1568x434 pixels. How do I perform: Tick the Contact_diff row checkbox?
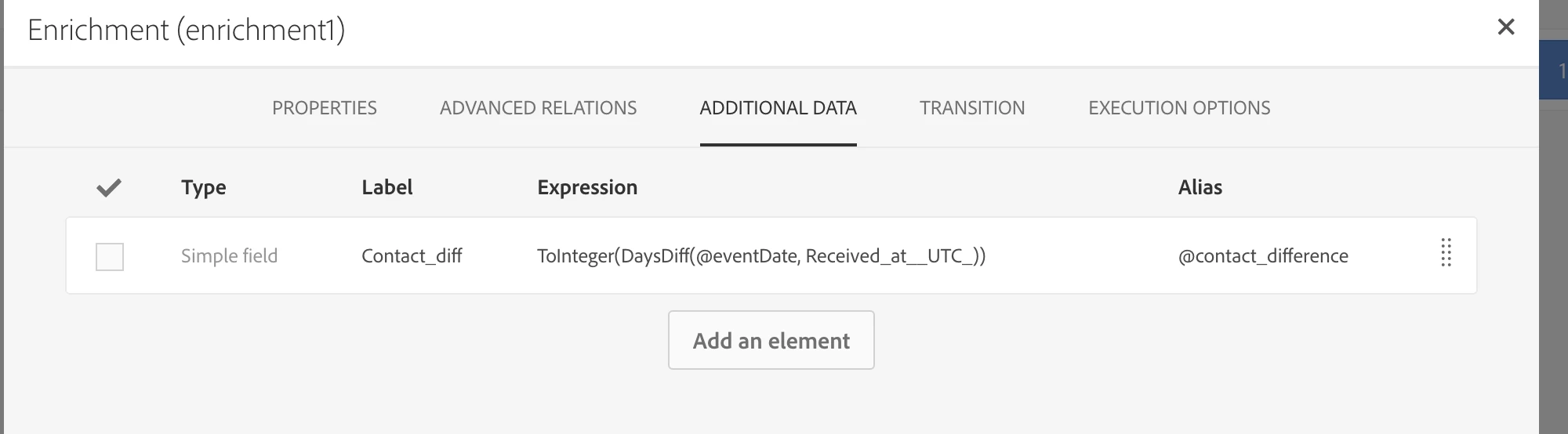tap(110, 256)
